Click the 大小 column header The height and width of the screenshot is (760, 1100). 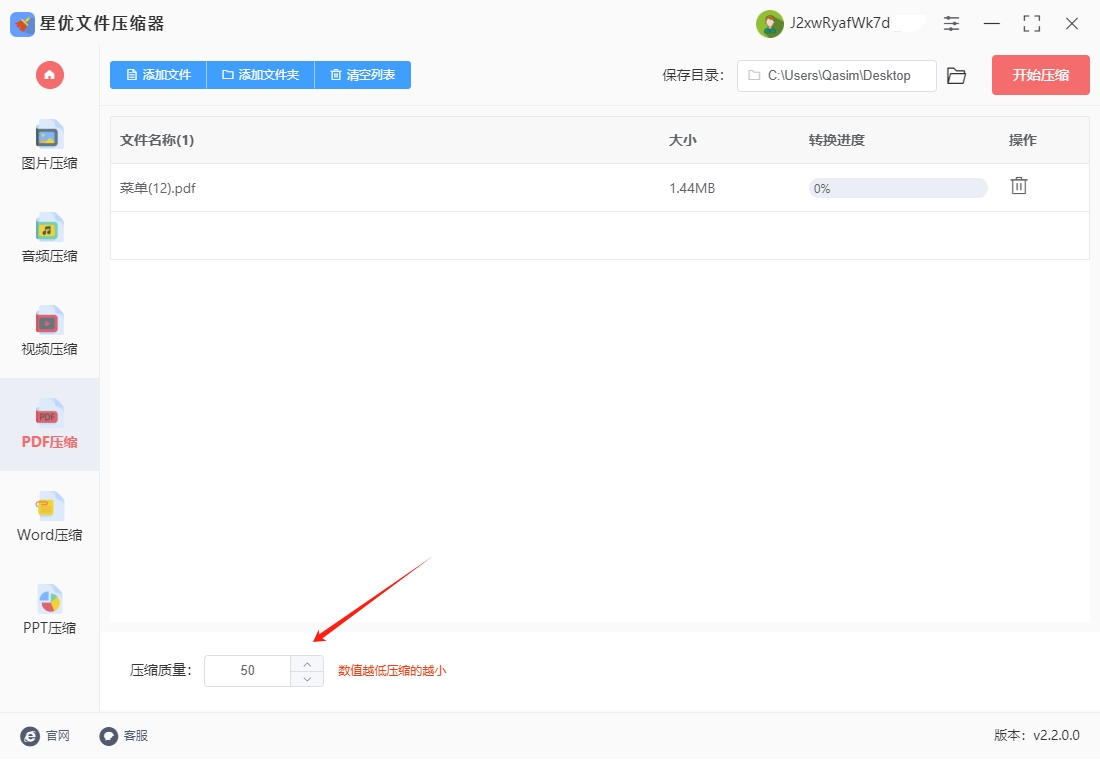pos(683,140)
